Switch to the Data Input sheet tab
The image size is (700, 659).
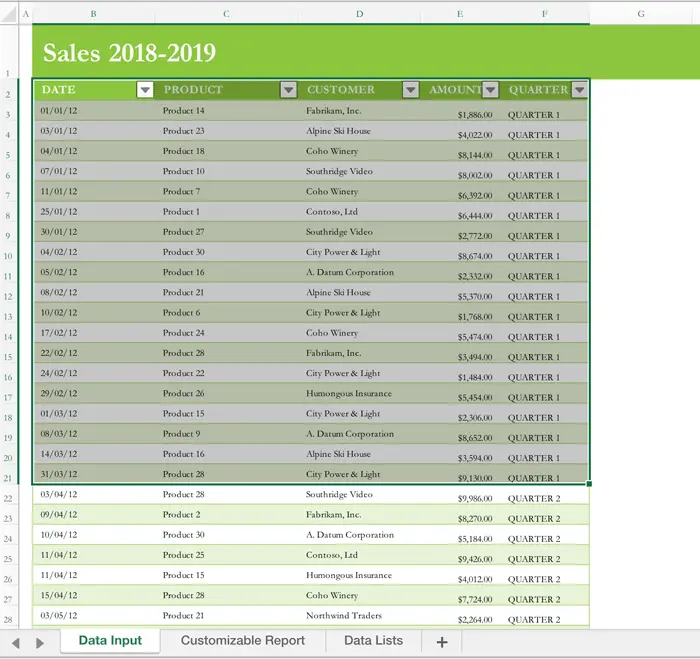point(110,641)
